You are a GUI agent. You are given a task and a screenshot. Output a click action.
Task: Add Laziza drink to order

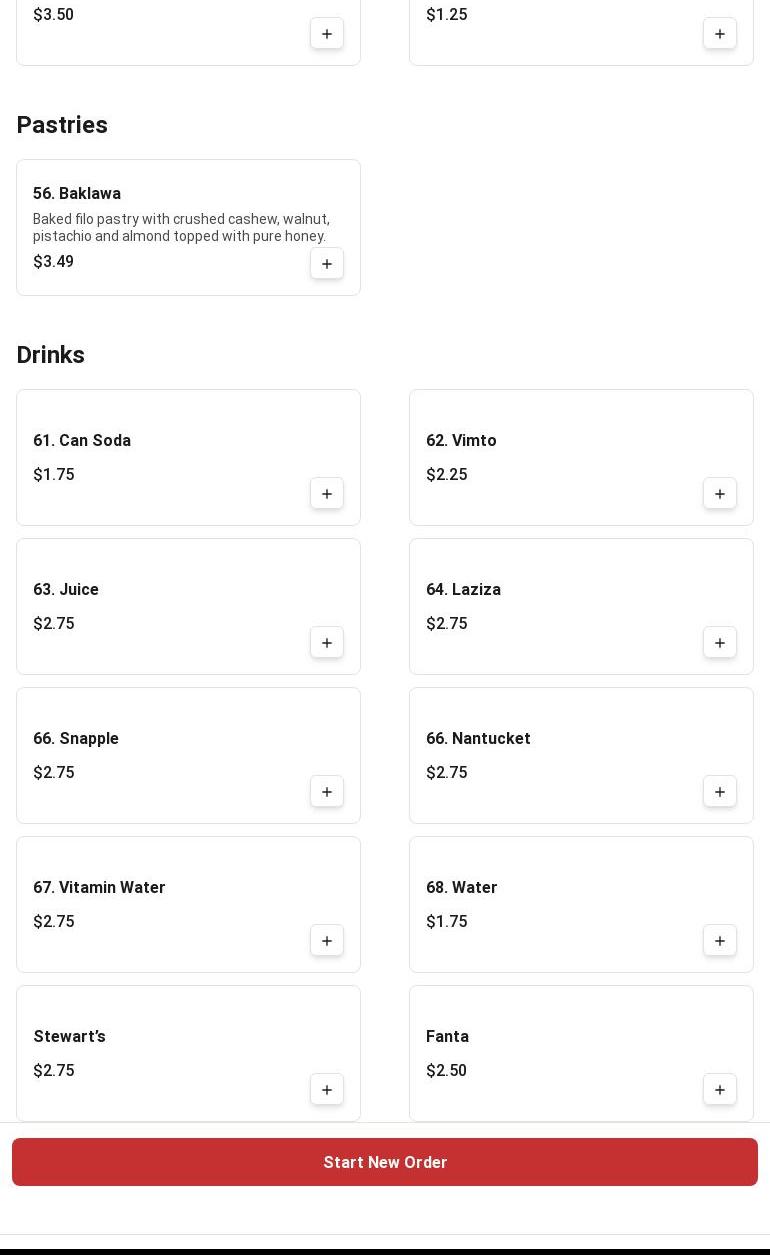[720, 643]
